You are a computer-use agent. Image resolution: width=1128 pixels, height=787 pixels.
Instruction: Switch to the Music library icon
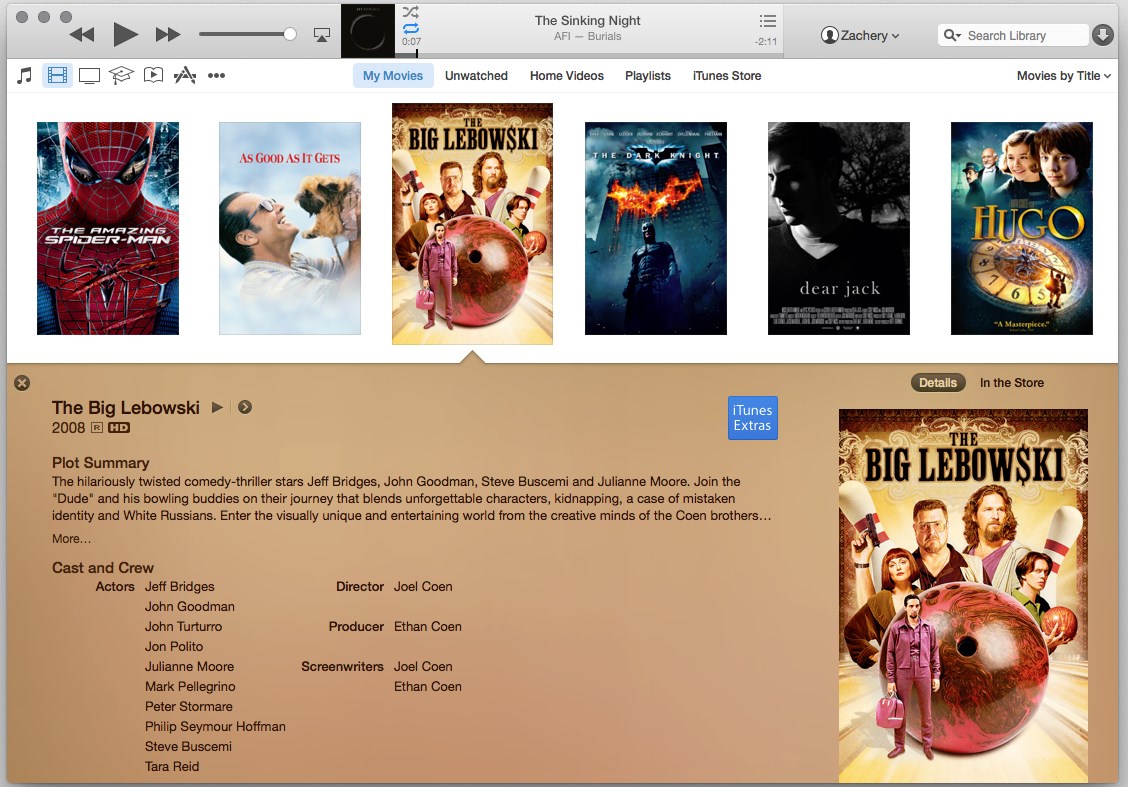pos(24,76)
